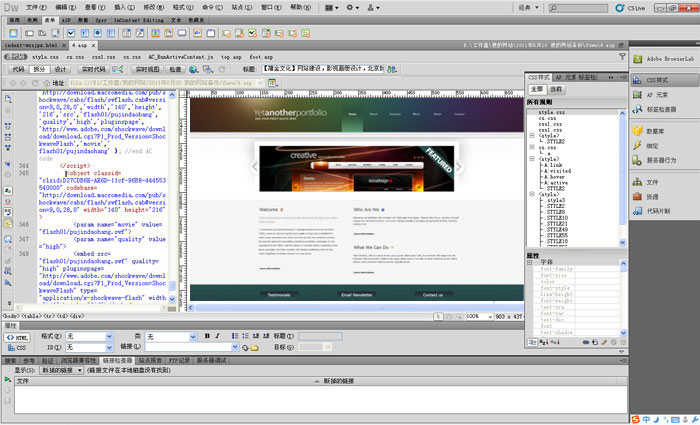Open the ID dropdown in Properties
Screen dimensions: 700x425
tap(109, 347)
